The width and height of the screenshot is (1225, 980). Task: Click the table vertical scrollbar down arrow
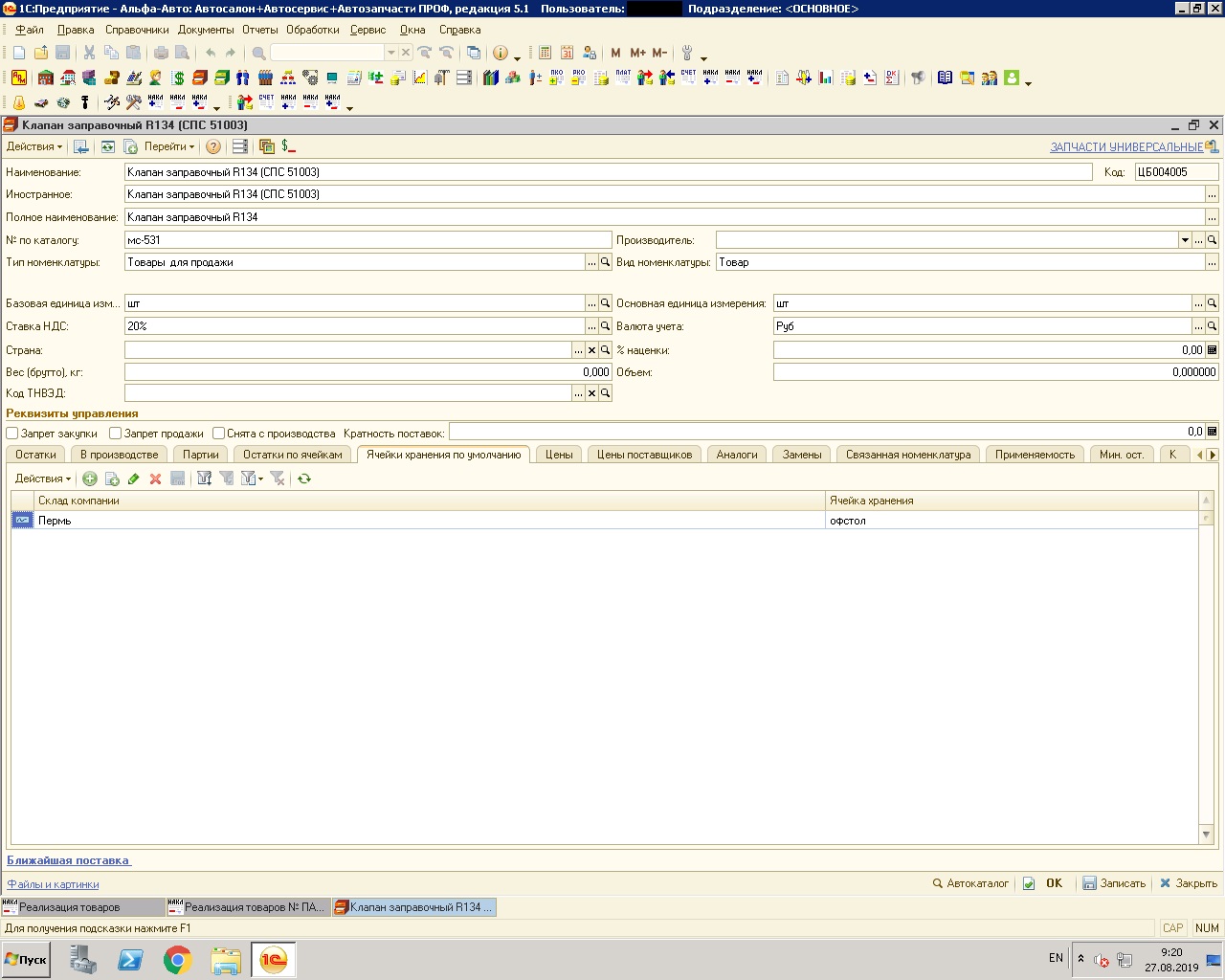[1206, 835]
